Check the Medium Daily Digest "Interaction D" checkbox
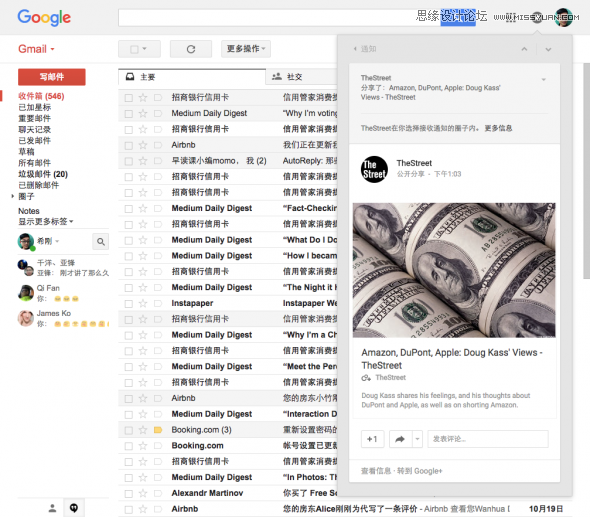 pos(129,414)
